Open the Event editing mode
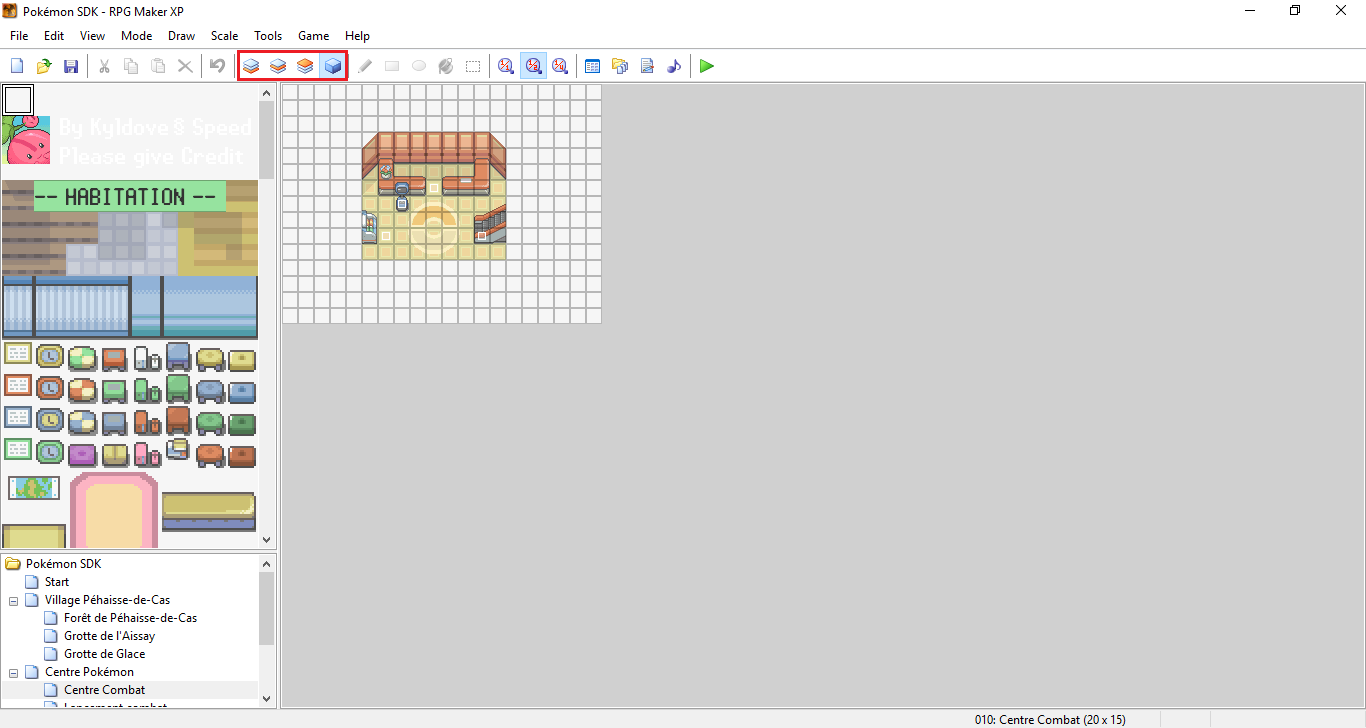This screenshot has width=1366, height=728. coord(332,65)
